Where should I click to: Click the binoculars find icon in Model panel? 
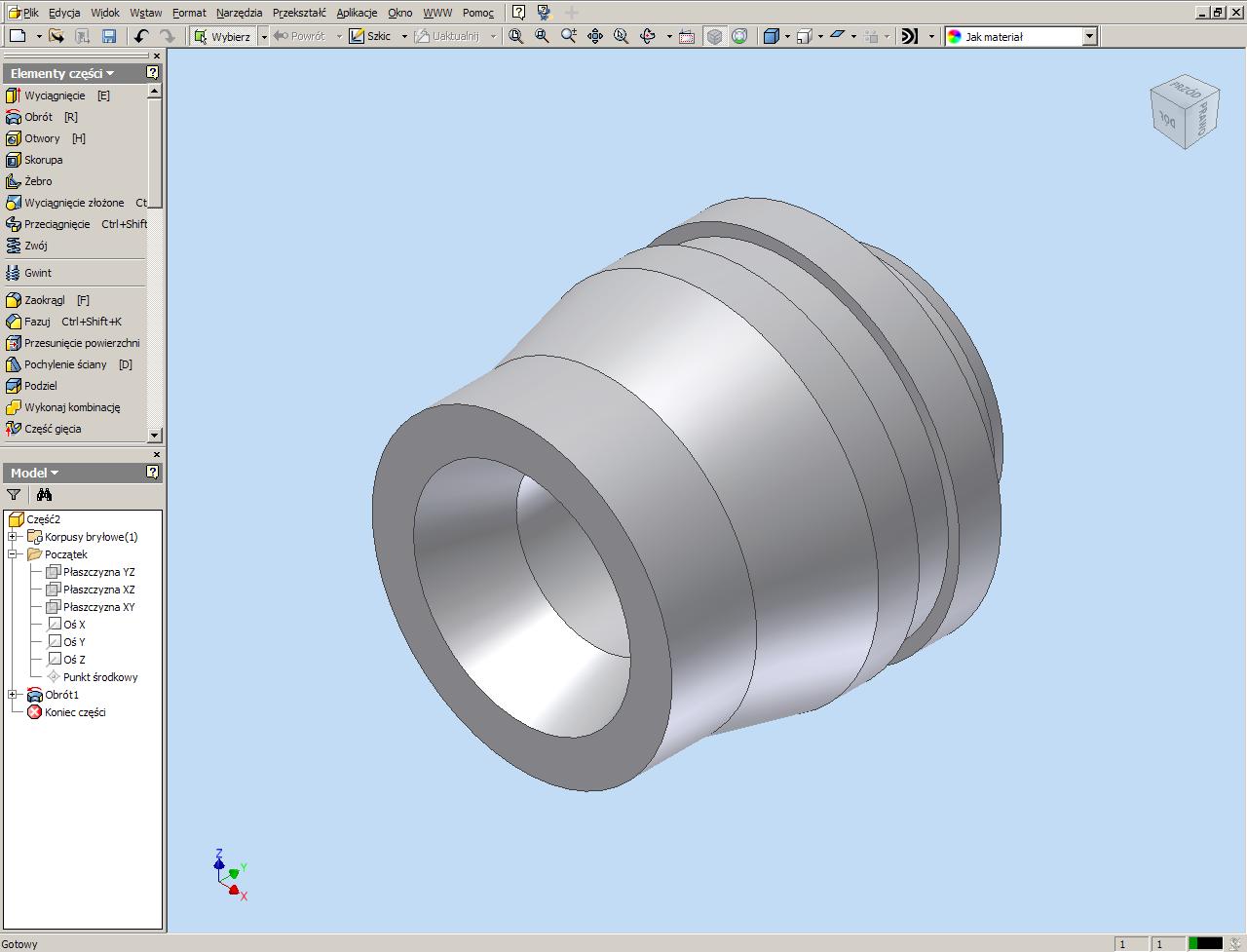[x=44, y=495]
